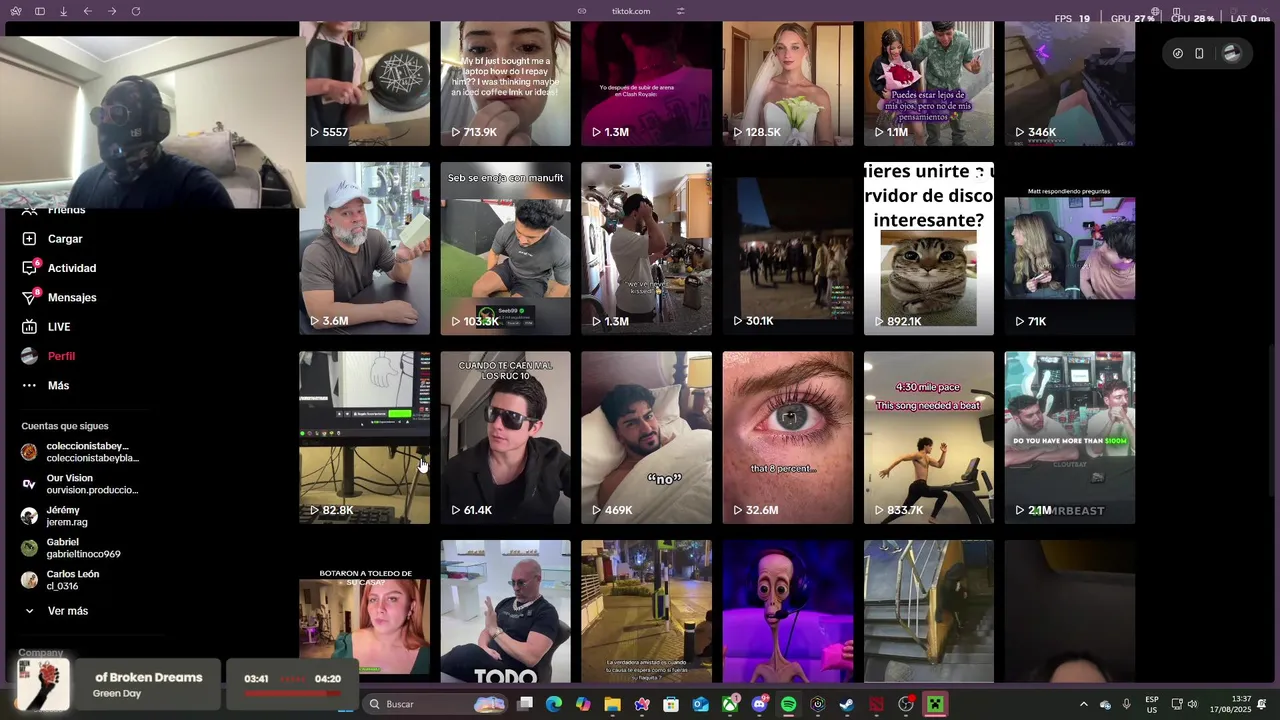Open Matt respondiendo preguntas video 71K
1280x720 pixels.
1070,248
